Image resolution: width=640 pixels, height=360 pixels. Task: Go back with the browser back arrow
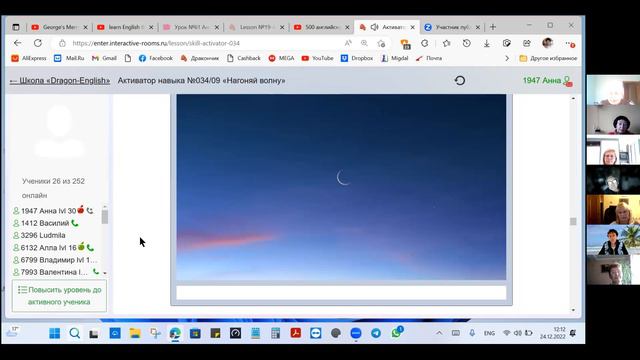click(18, 43)
